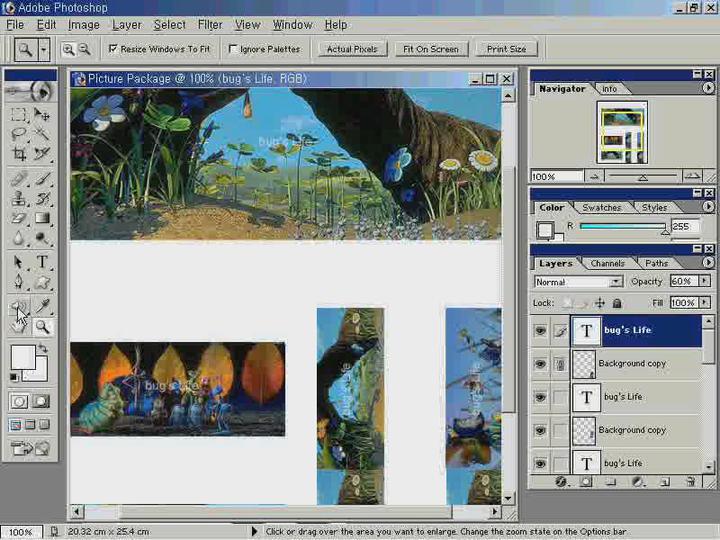The height and width of the screenshot is (540, 720).
Task: Click the new adjustment layer icon
Action: [638, 481]
